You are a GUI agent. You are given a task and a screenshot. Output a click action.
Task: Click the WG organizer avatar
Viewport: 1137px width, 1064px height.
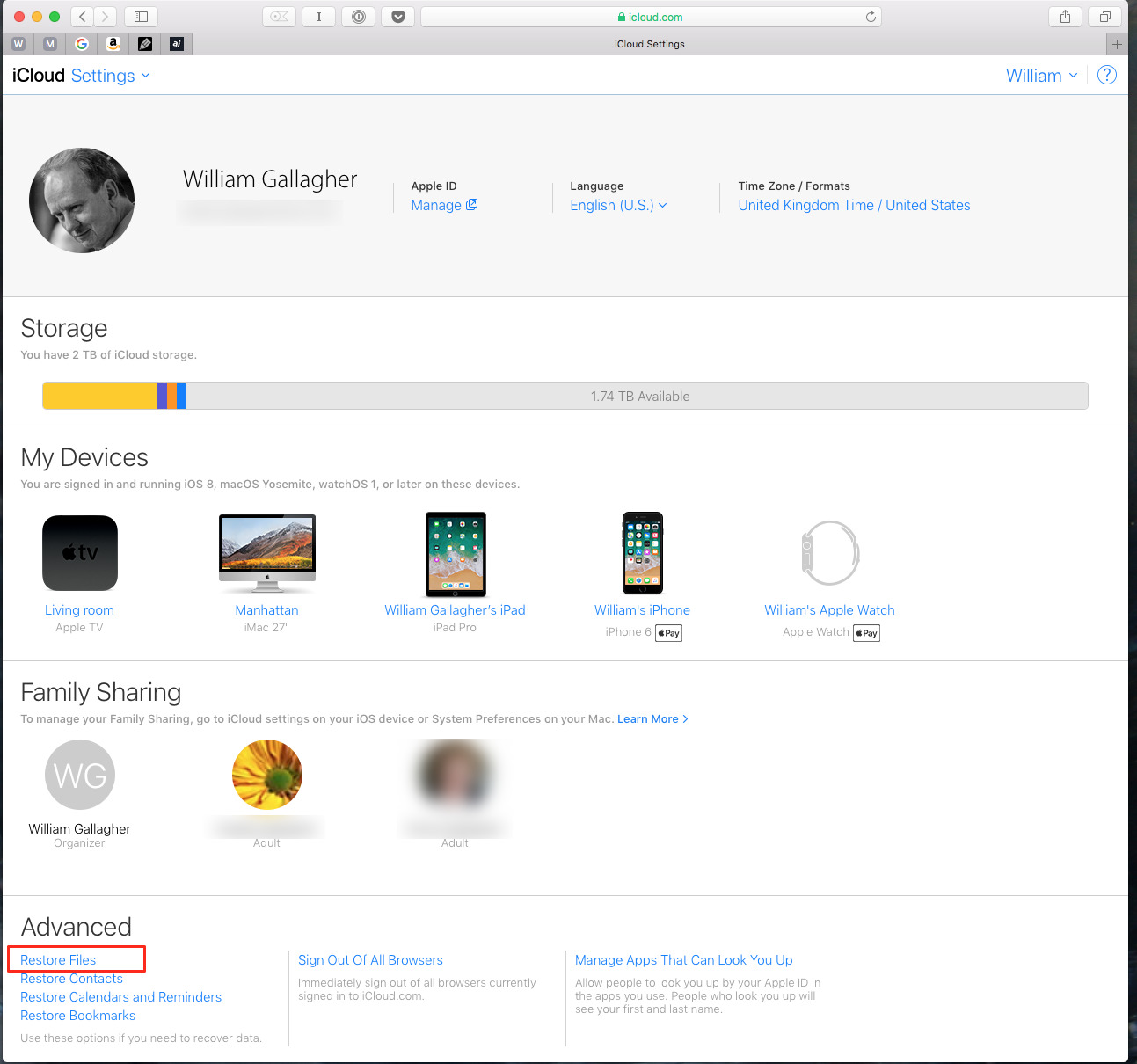(x=80, y=775)
